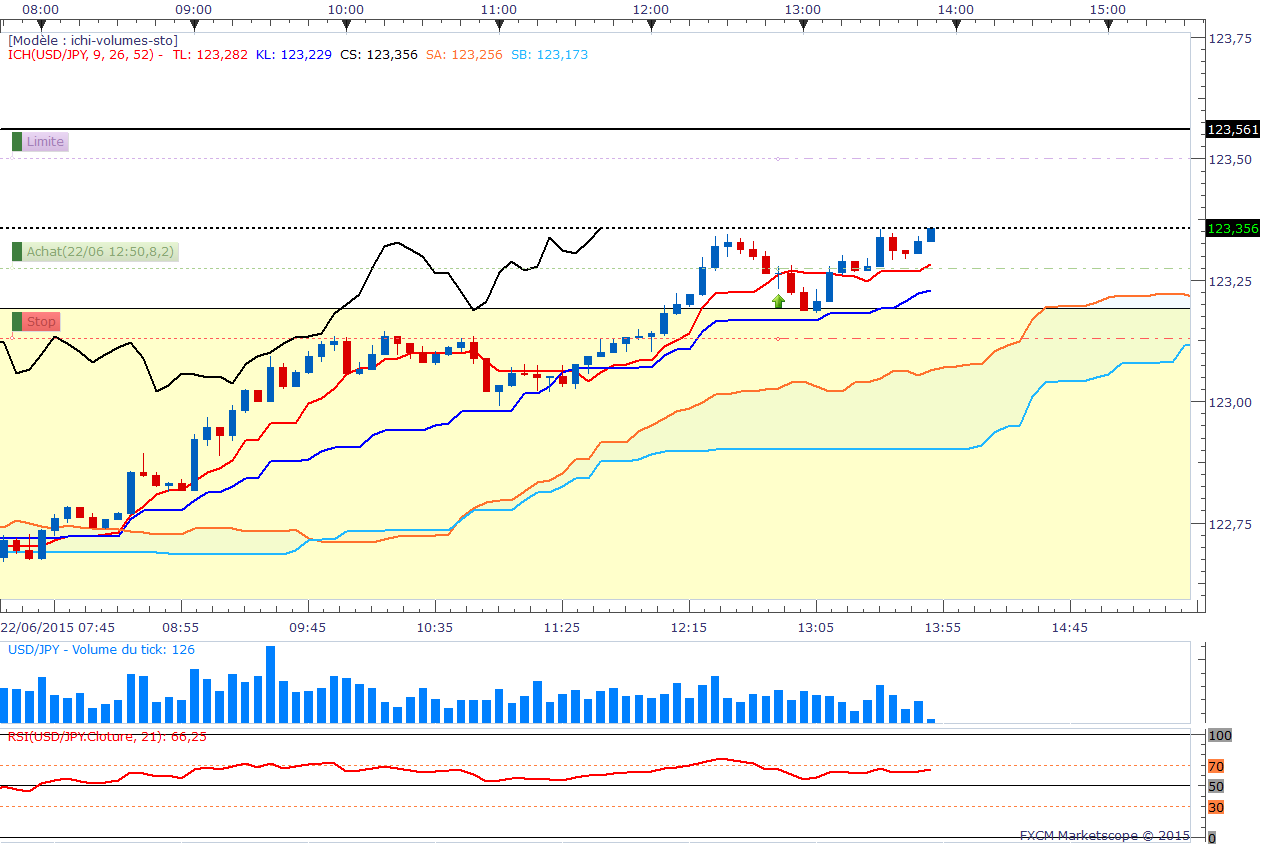The width and height of the screenshot is (1263, 844).
Task: Click the 123,25 price axis label
Action: (x=1230, y=281)
